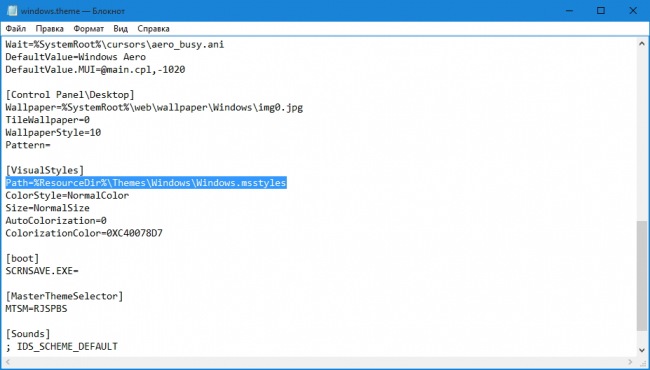The image size is (650, 370).
Task: Click the [MasterThemeSelector] section header
Action: 64,296
